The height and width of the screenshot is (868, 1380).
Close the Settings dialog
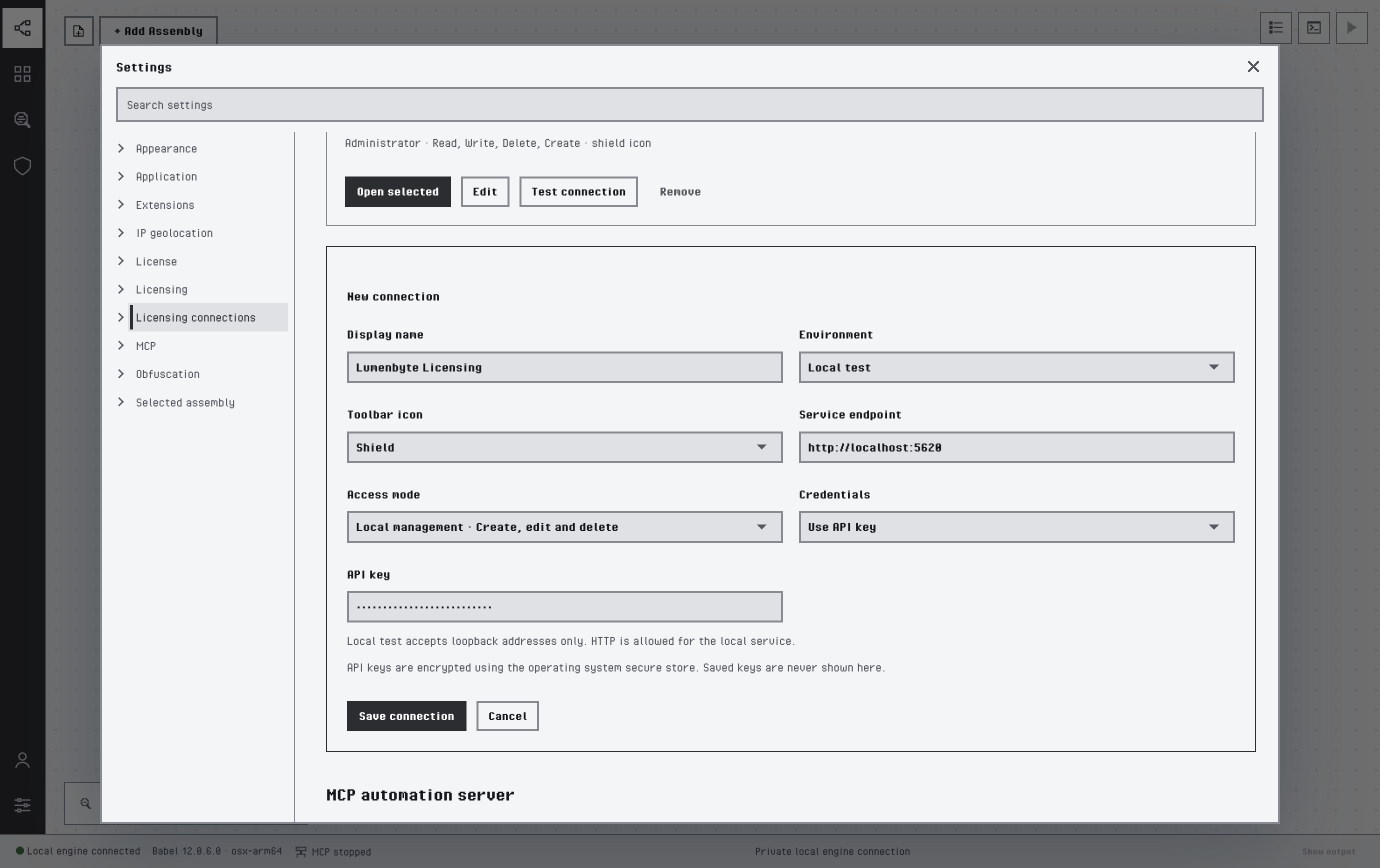[x=1253, y=67]
